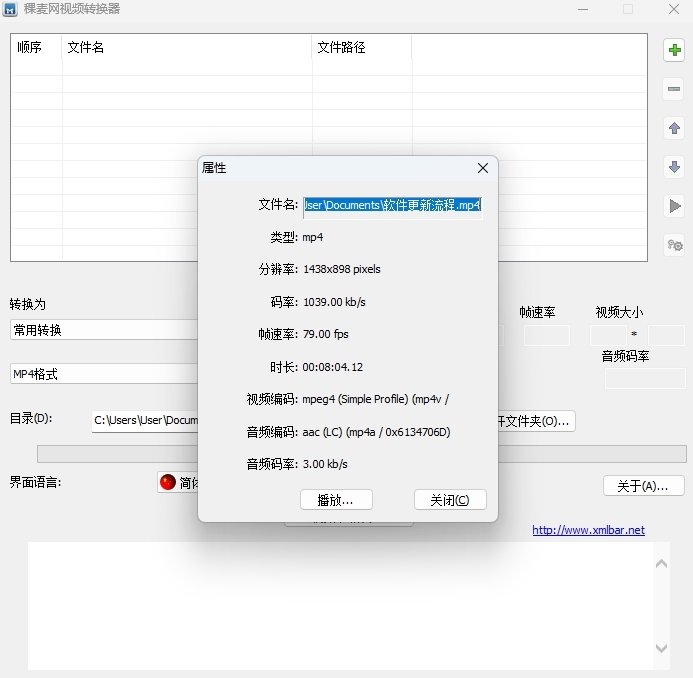
Task: Open the MP4格式 format dropdown
Action: (104, 374)
